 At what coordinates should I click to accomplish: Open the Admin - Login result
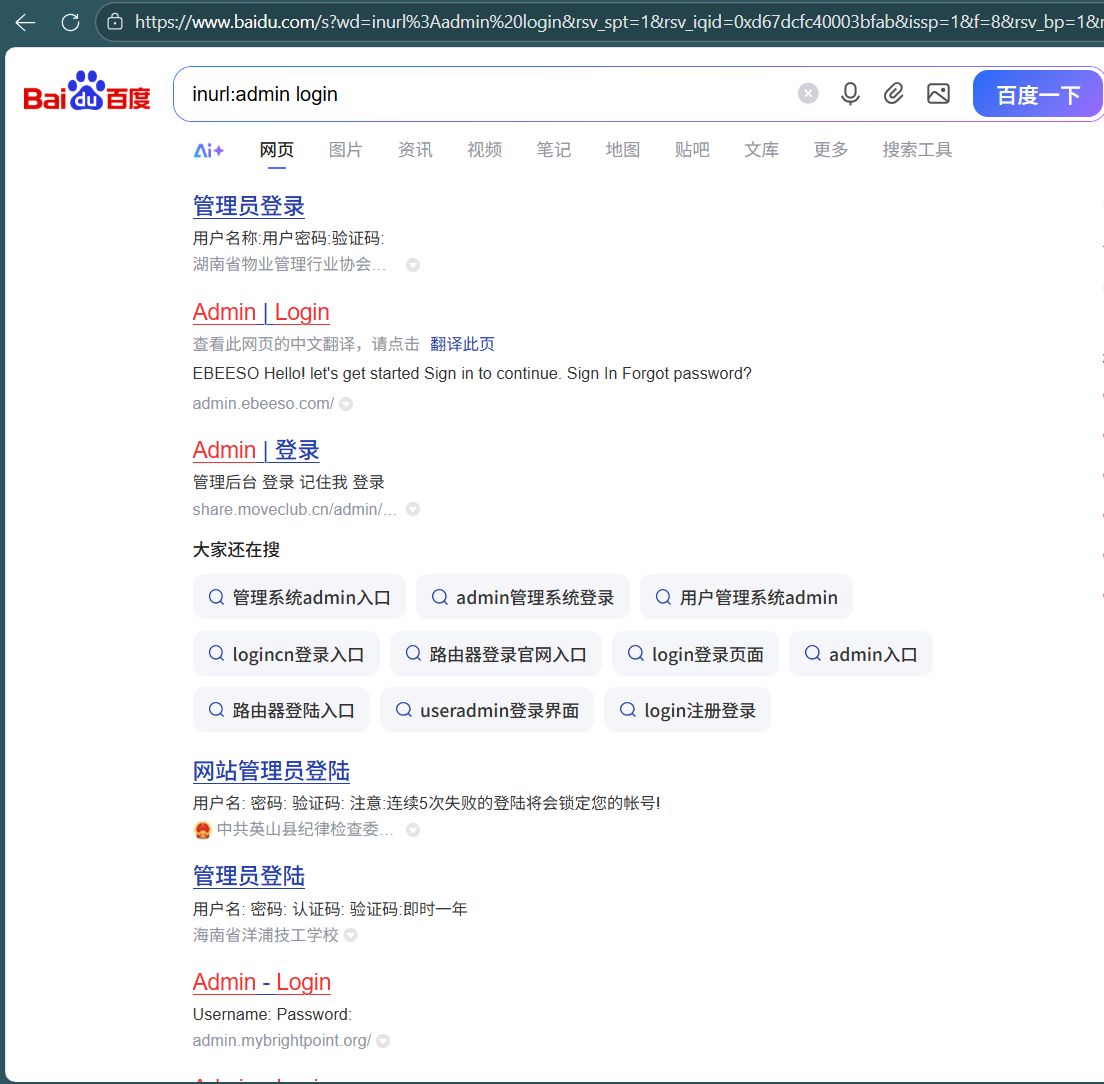coord(262,982)
